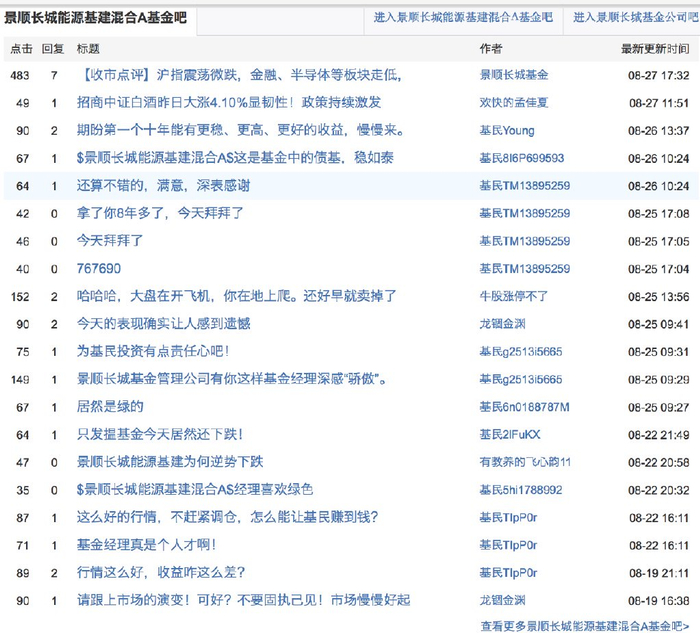Open post 哈哈哈，大盘在开飞机
The image size is (700, 633).
coord(236,296)
